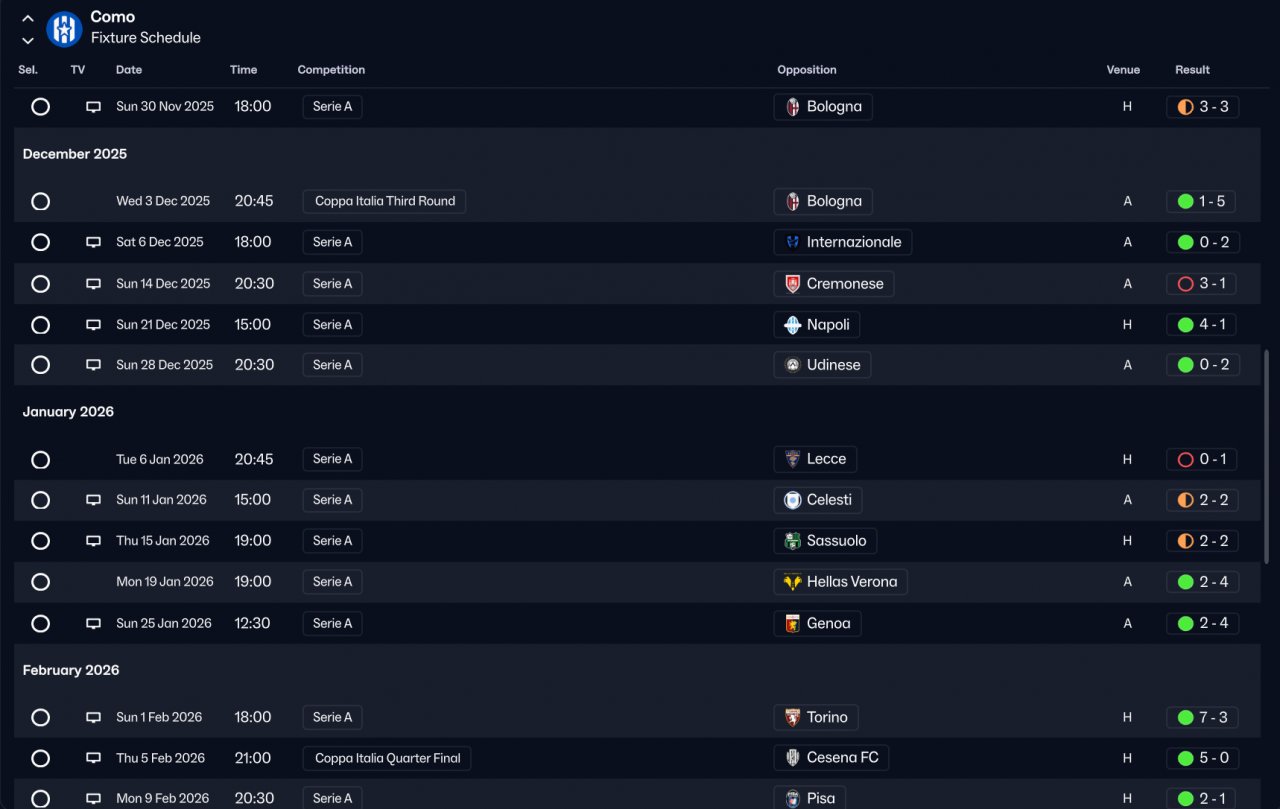Open Serie A tag on the Sassuolo row
The image size is (1280, 809).
(x=332, y=541)
